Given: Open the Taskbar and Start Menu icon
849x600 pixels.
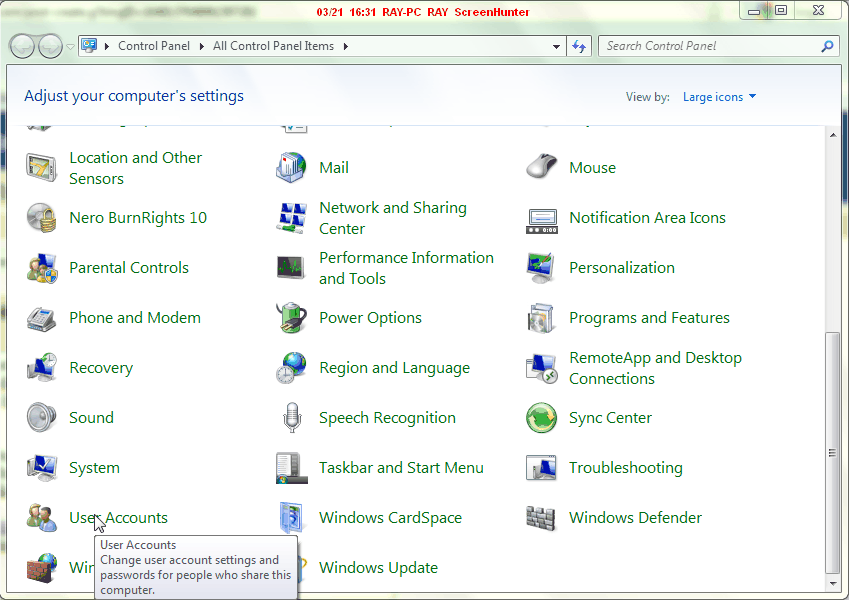Looking at the screenshot, I should tap(291, 468).
